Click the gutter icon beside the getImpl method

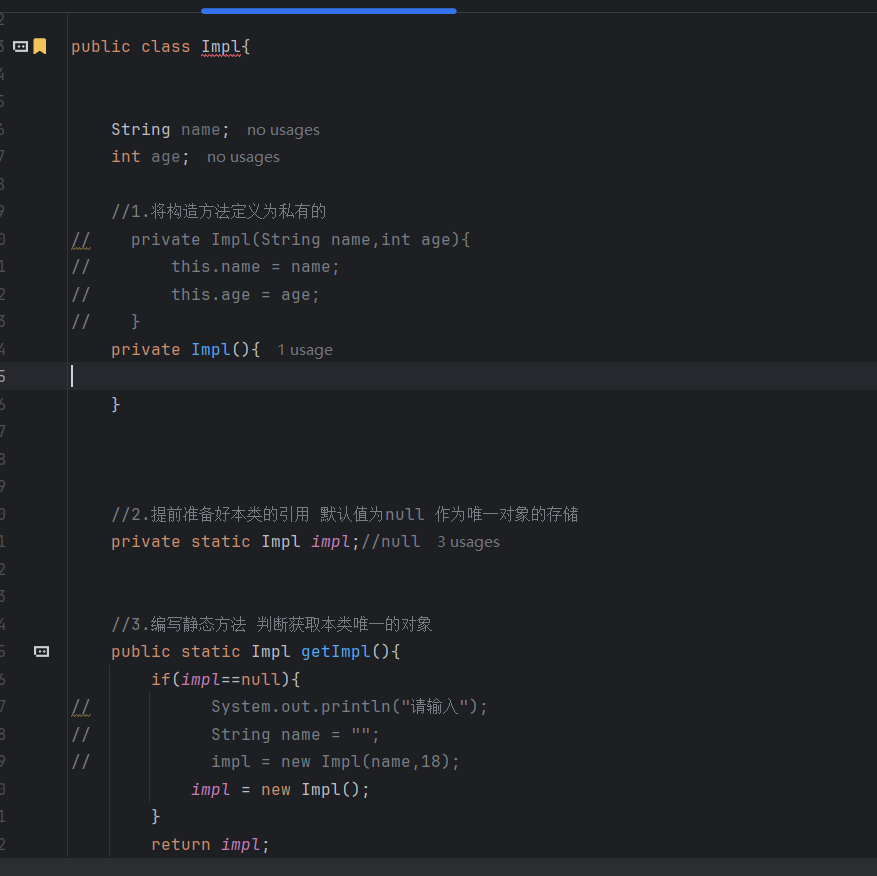[x=41, y=651]
